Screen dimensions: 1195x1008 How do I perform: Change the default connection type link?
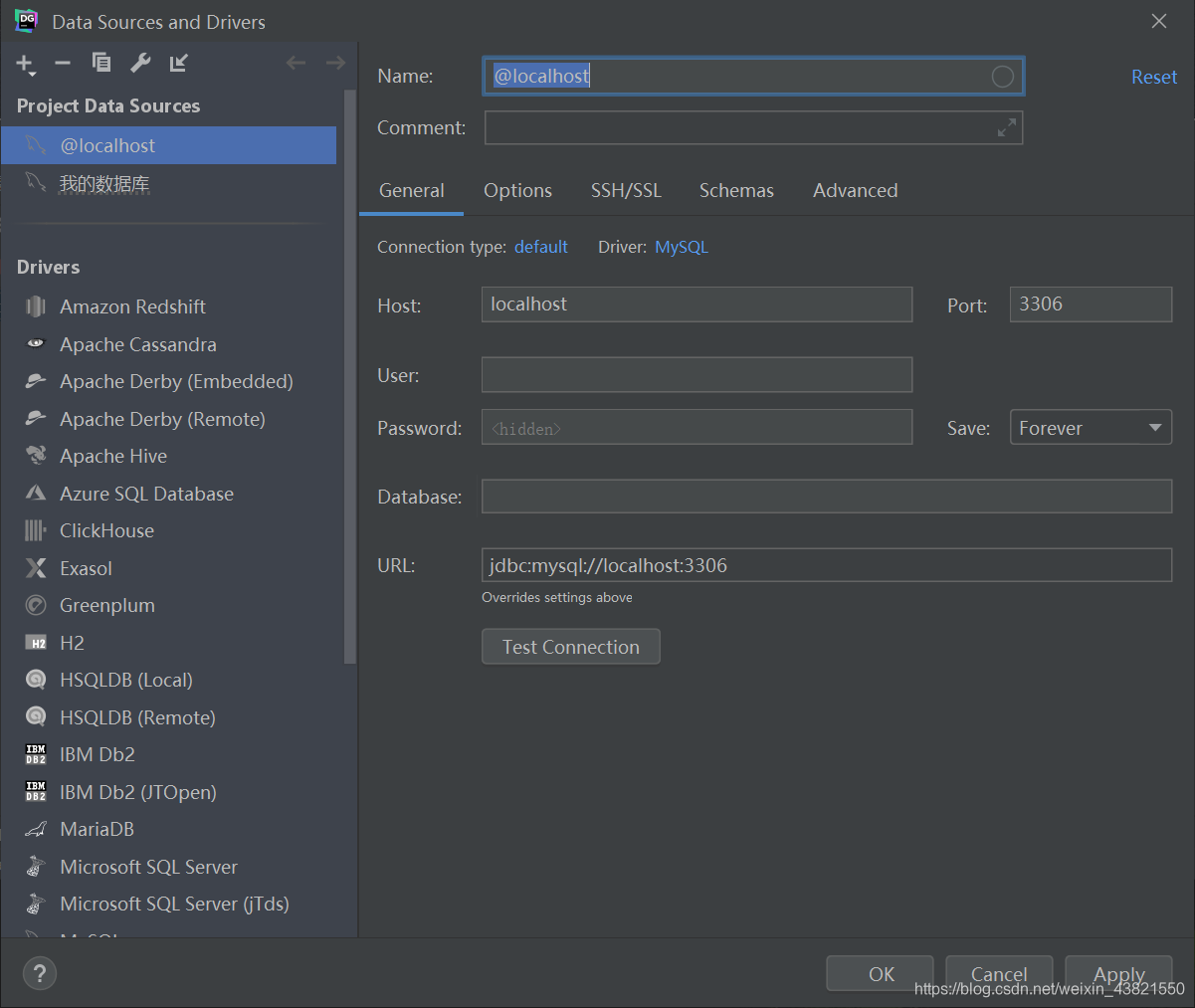point(541,247)
